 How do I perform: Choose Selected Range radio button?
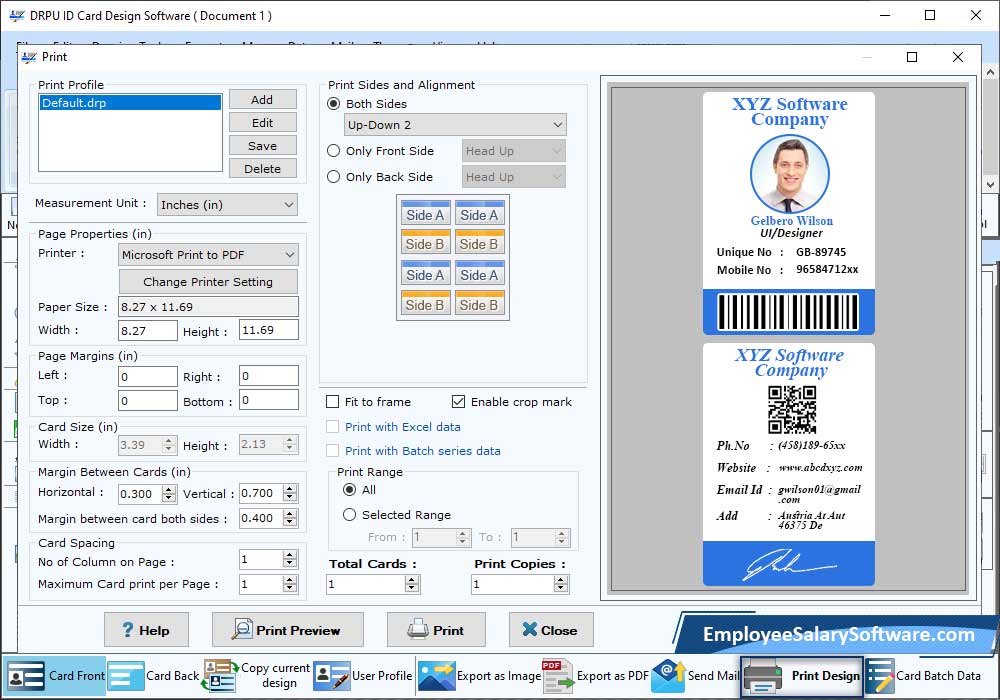pos(349,514)
